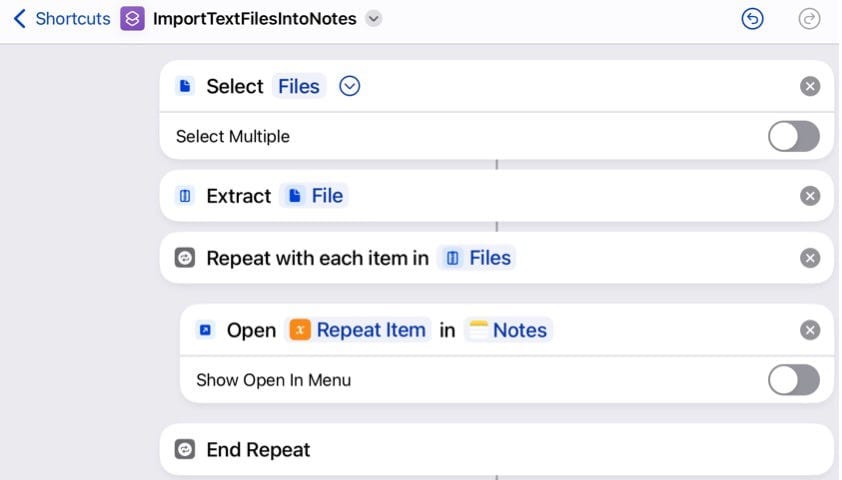Click the purple Shortcuts app icon
The width and height of the screenshot is (842, 480).
tap(132, 19)
